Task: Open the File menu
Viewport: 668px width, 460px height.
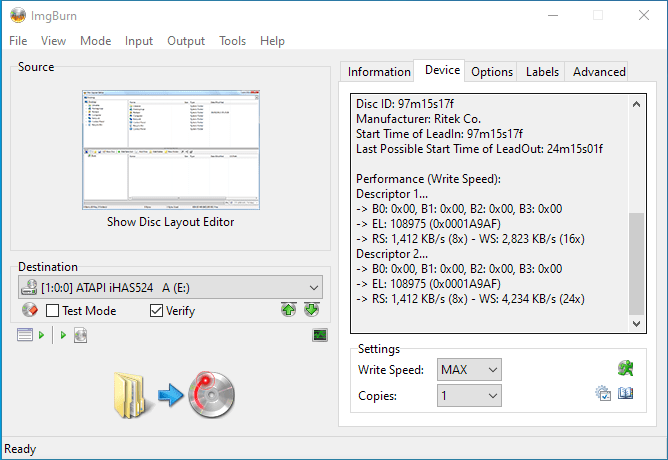Action: tap(18, 41)
